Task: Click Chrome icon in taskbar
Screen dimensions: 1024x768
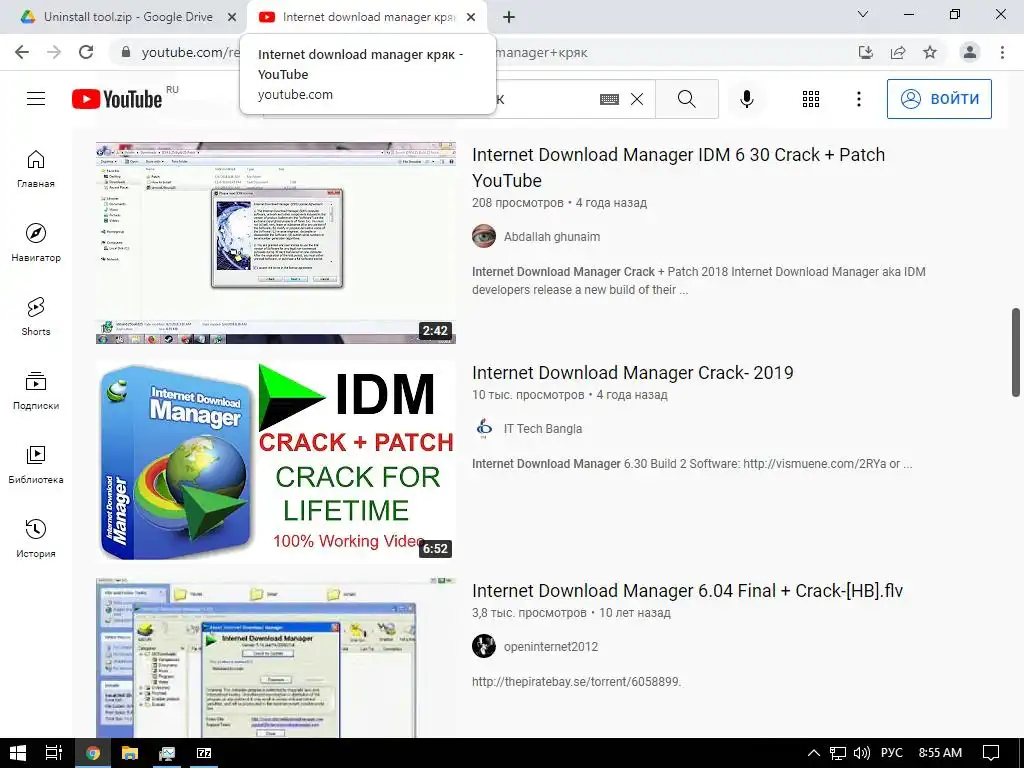Action: 93,753
